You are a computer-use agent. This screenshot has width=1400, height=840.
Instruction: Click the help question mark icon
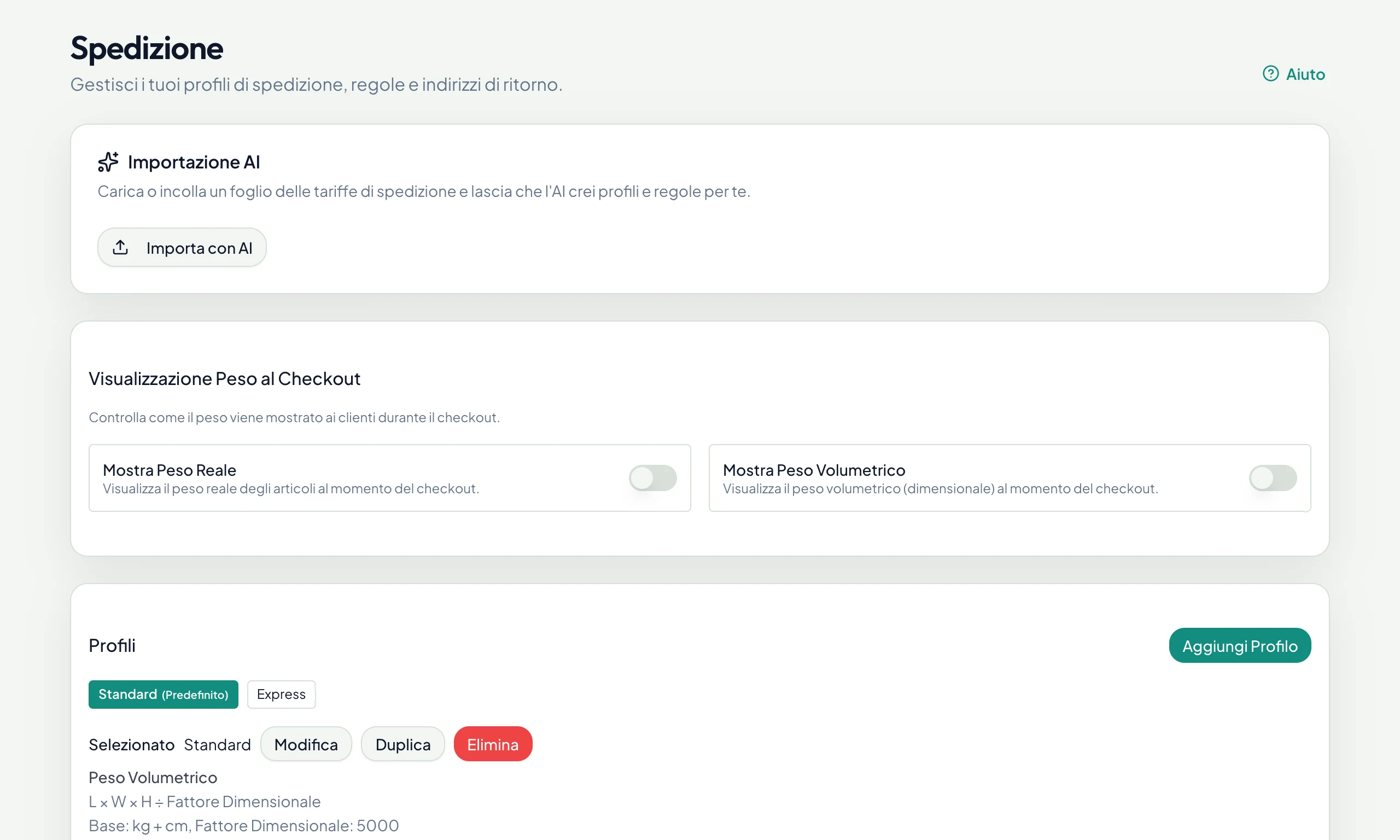(1270, 74)
